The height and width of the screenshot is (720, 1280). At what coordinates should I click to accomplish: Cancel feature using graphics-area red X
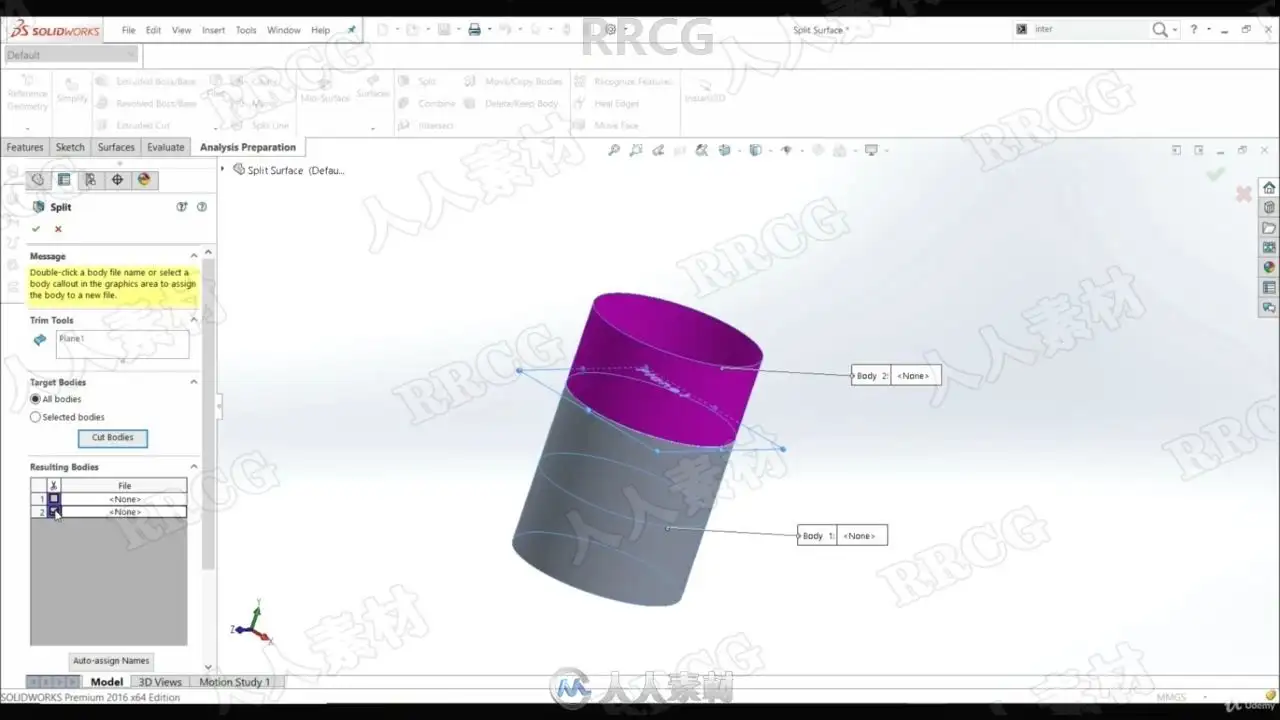pos(1243,194)
